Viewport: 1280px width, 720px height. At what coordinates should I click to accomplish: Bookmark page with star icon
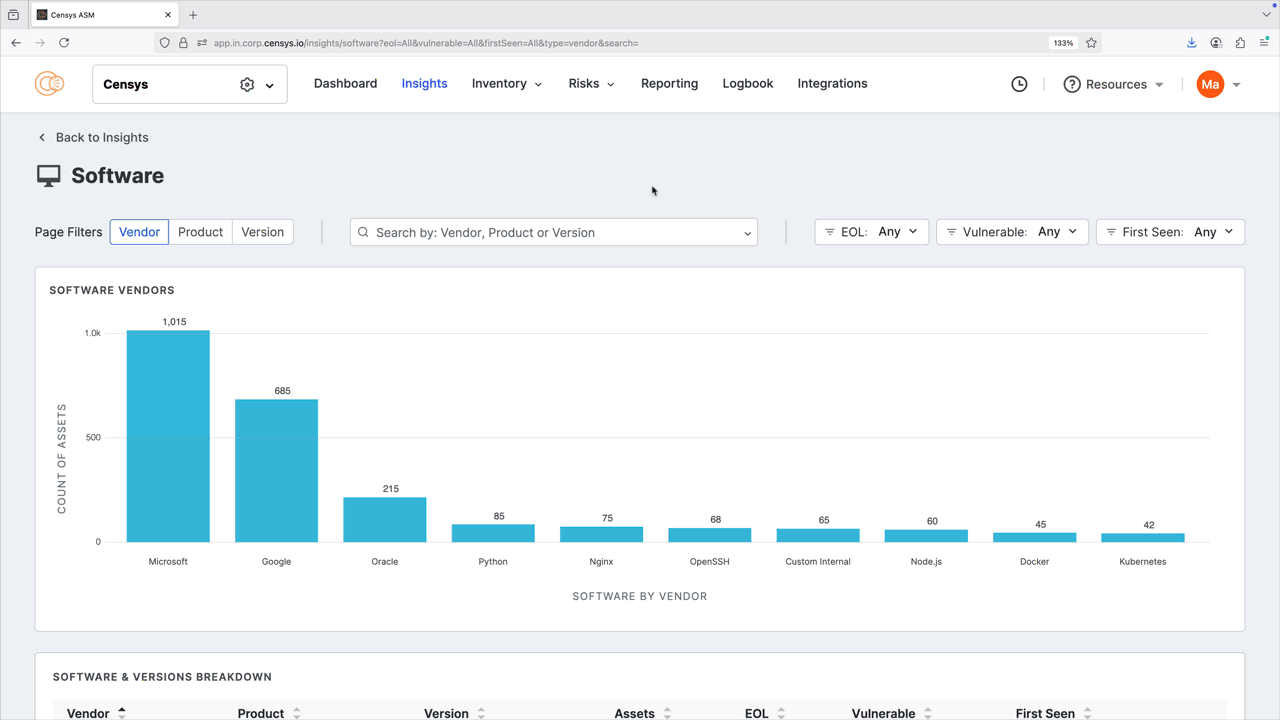1091,43
